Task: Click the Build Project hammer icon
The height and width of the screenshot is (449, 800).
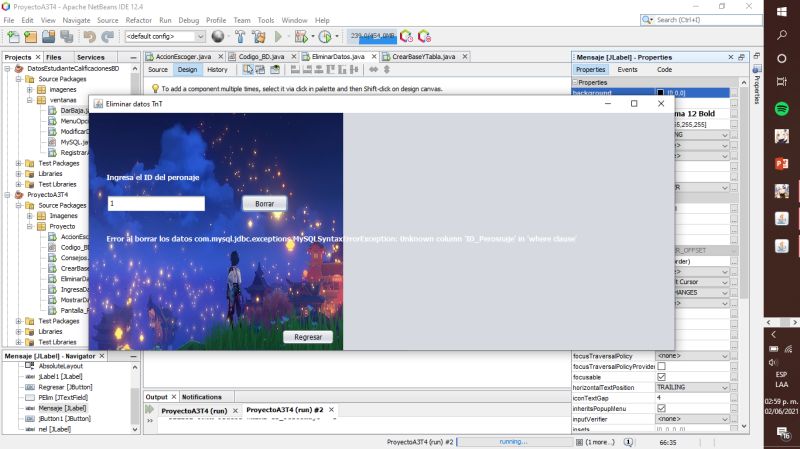Action: click(x=240, y=36)
